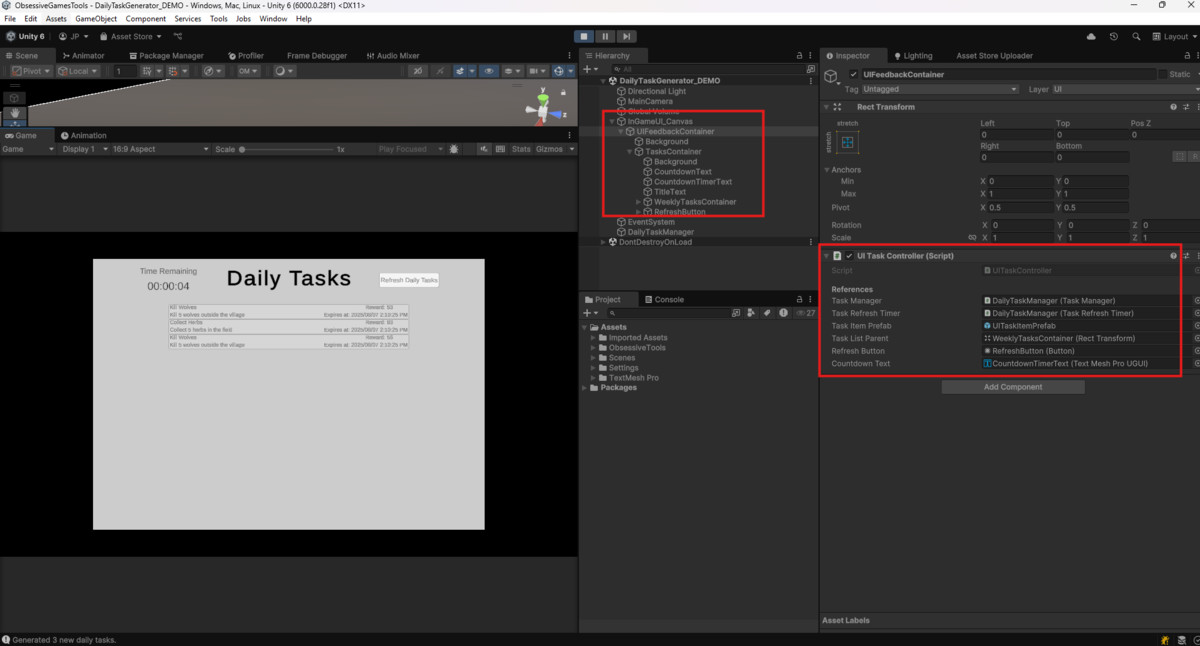The height and width of the screenshot is (646, 1200).
Task: Open the Component menu
Action: 146,19
